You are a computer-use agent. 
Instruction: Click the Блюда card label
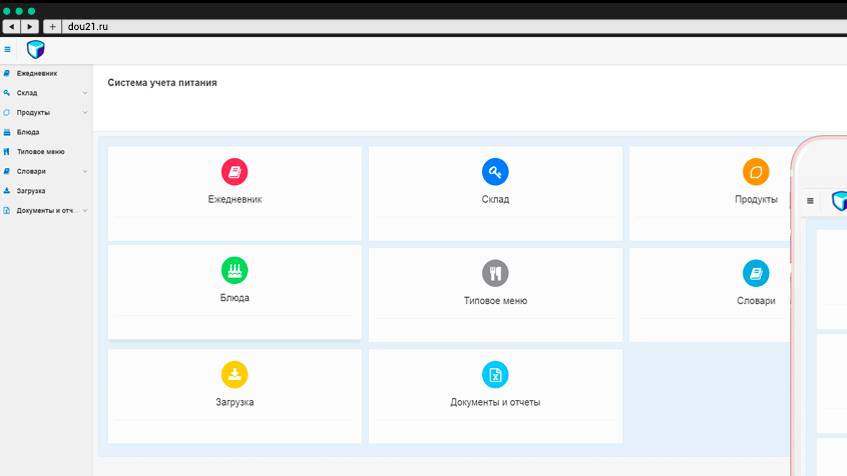pos(234,298)
